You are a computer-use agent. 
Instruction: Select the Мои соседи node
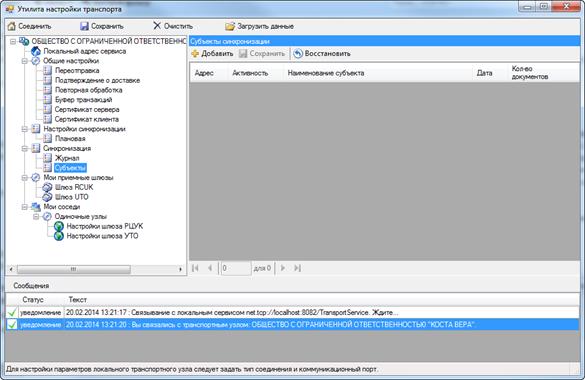[x=62, y=207]
